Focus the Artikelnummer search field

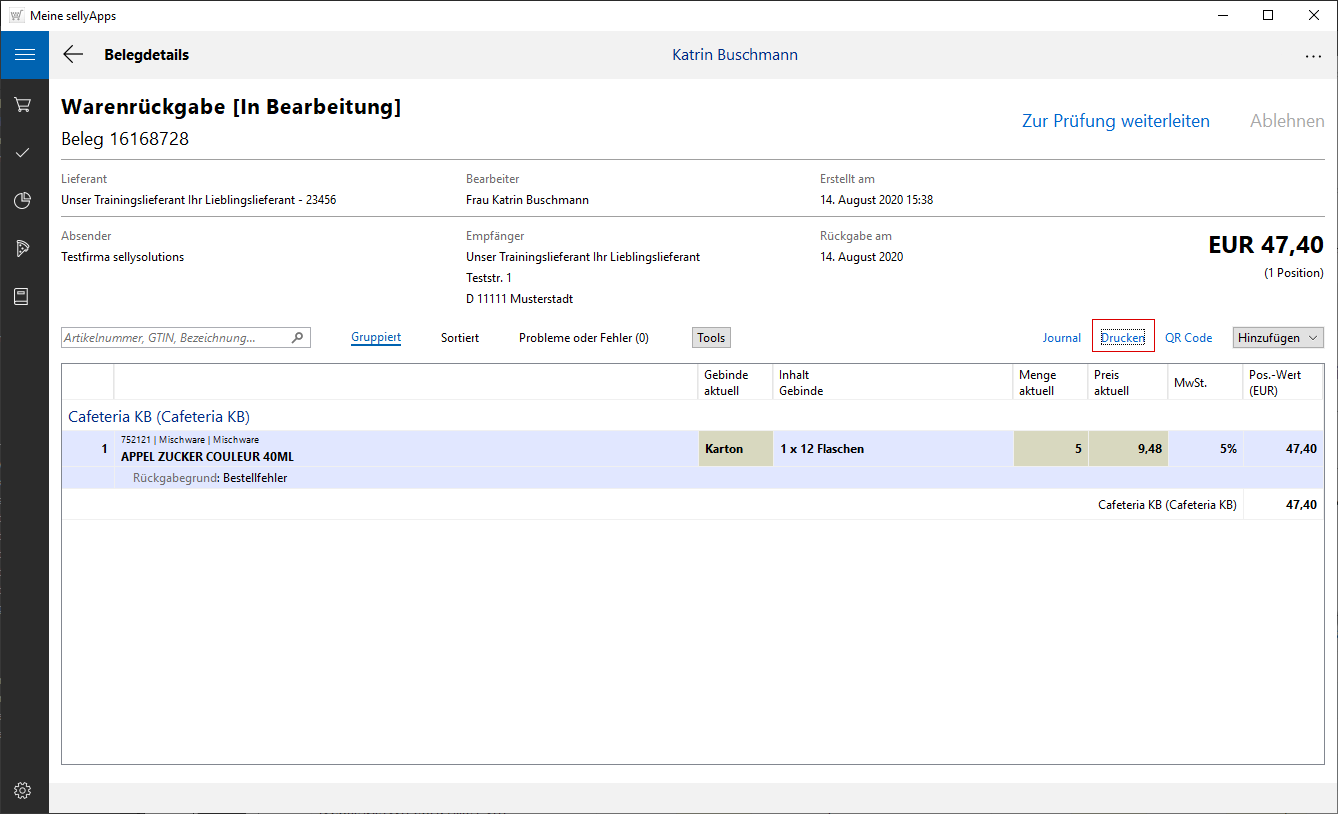click(x=175, y=338)
